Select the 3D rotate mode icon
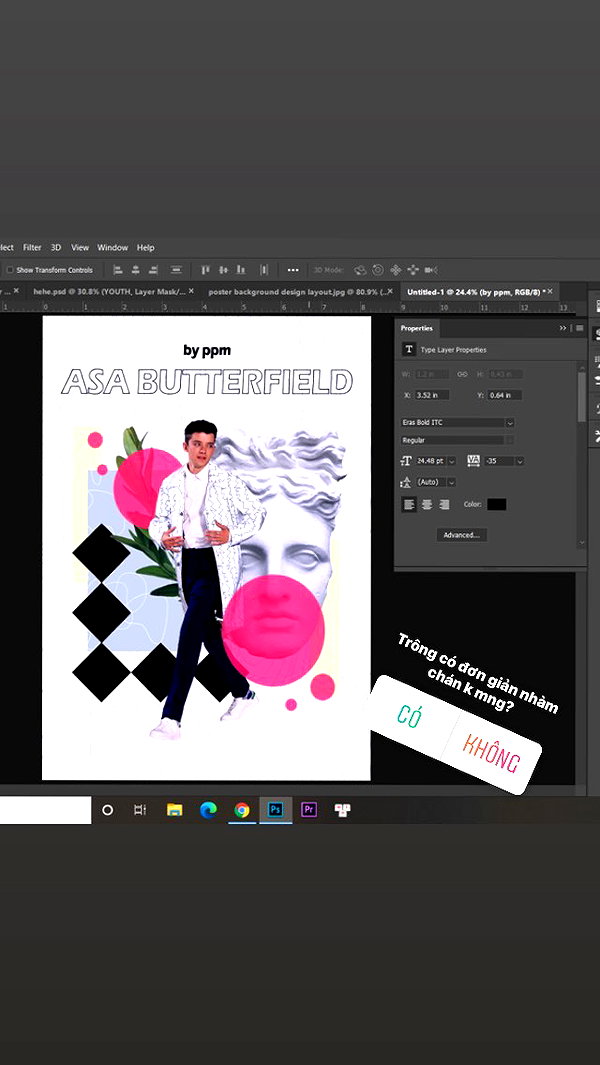This screenshot has height=1065, width=600. click(x=360, y=270)
